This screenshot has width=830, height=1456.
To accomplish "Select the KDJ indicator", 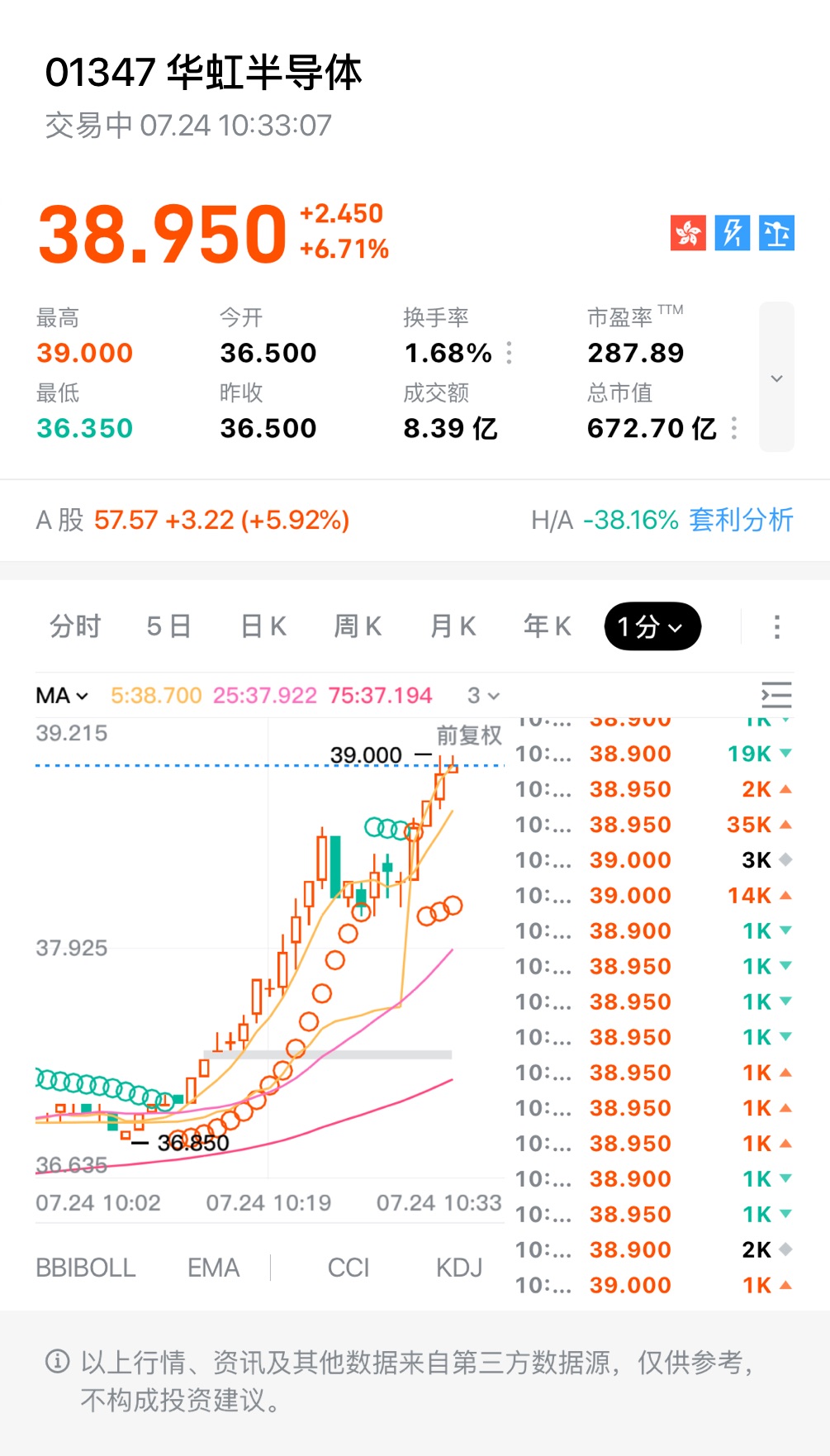I will click(x=459, y=1268).
